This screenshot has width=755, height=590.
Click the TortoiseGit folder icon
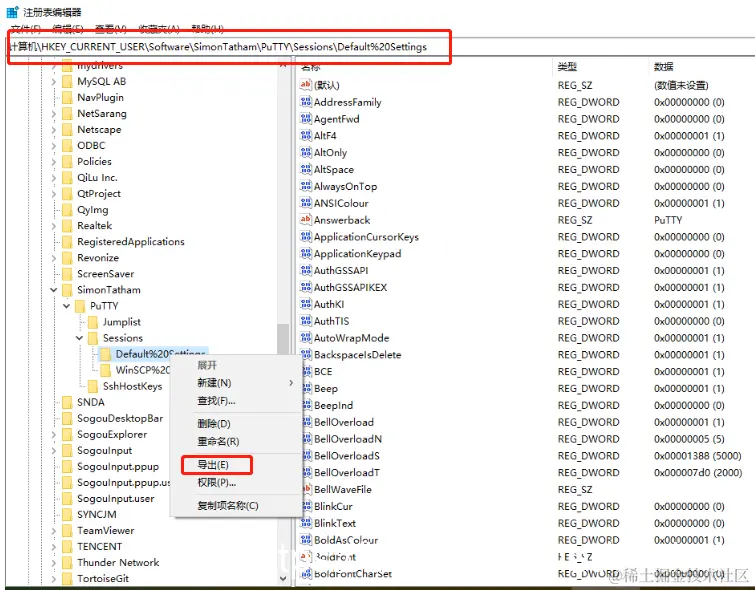[x=67, y=578]
